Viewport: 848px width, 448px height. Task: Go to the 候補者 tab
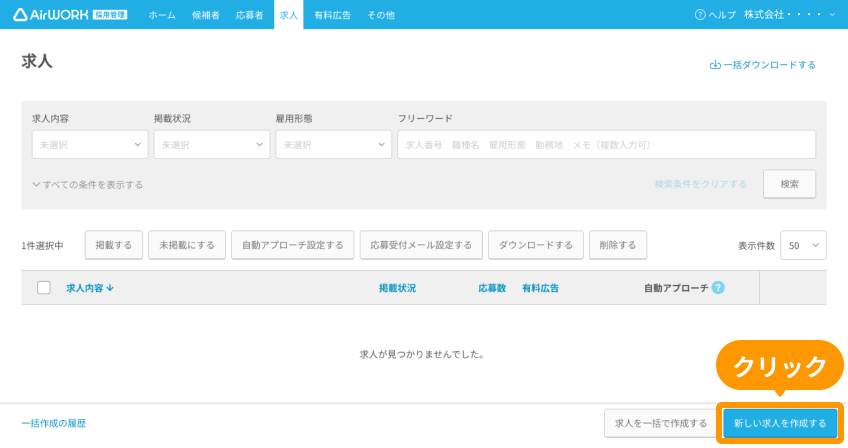(206, 15)
